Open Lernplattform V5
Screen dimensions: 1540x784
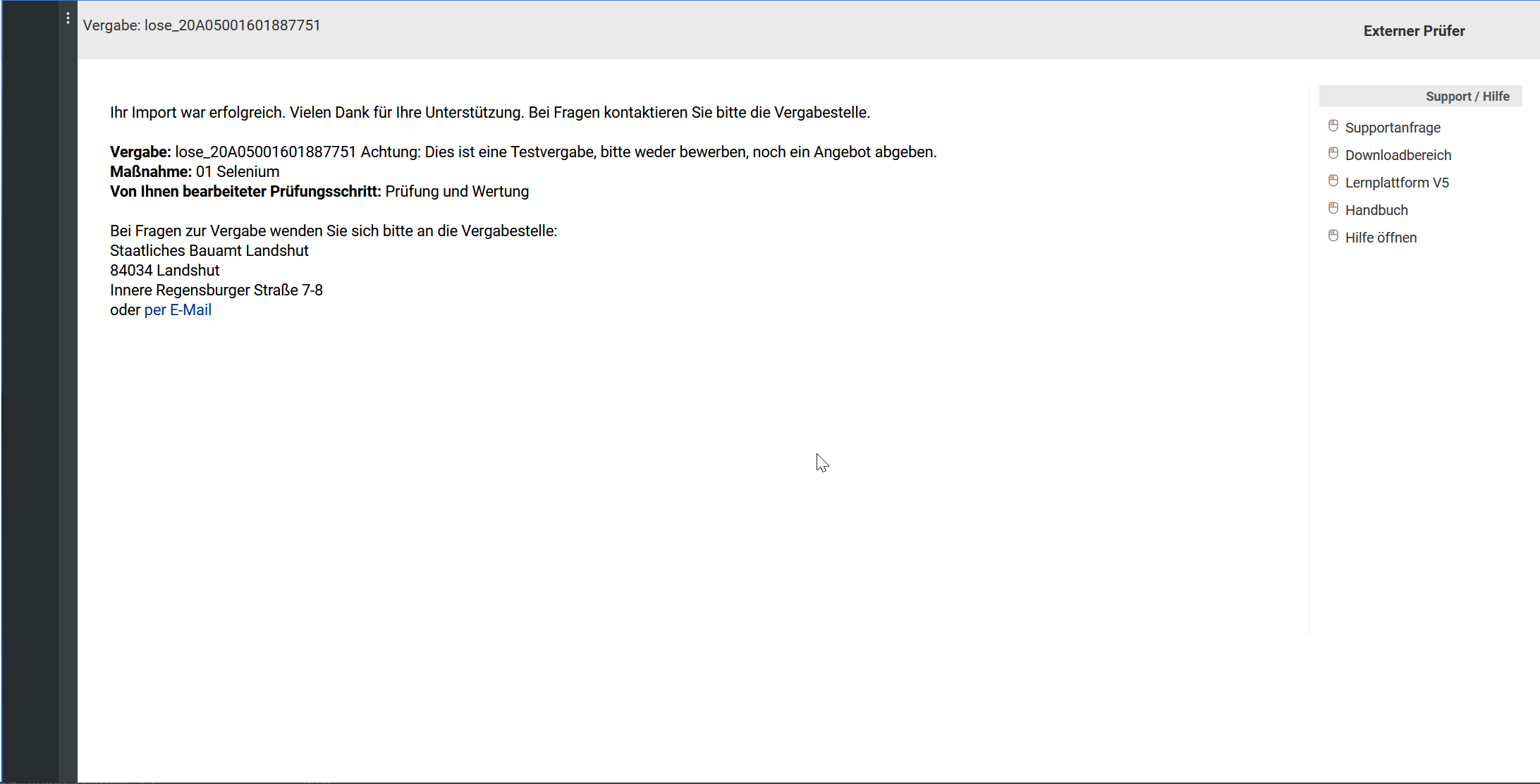tap(1397, 183)
